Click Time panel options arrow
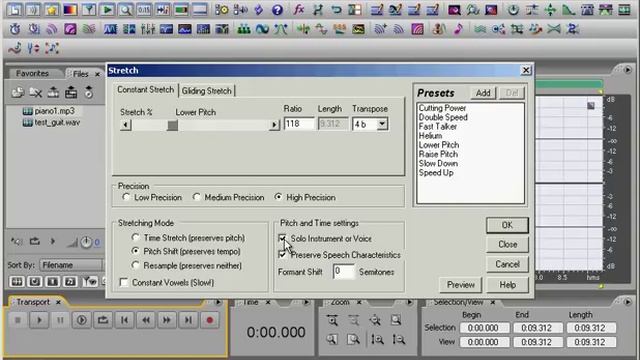This screenshot has width=640, height=360. [306, 302]
